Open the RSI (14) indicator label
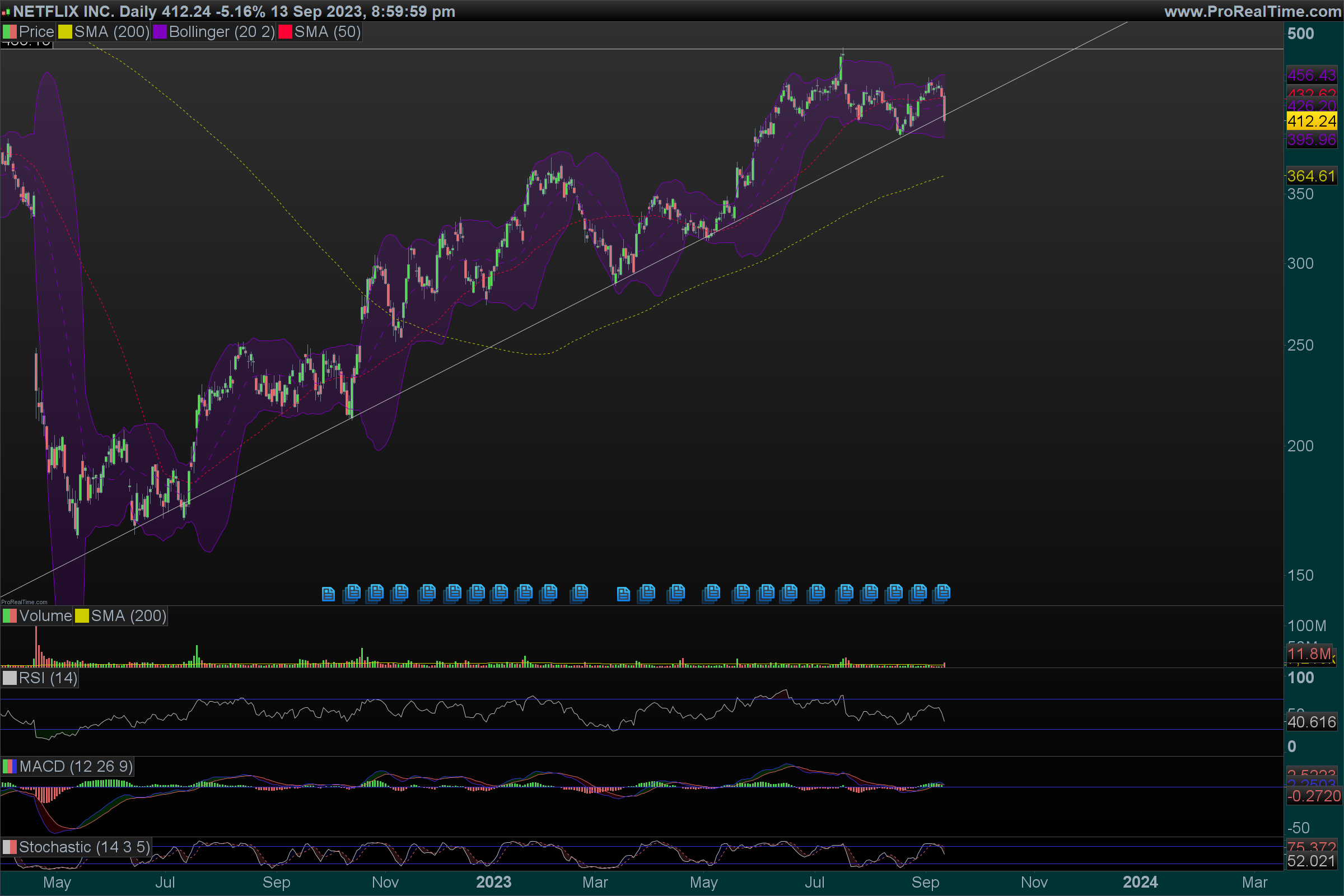Viewport: 1344px width, 896px height. (x=48, y=678)
